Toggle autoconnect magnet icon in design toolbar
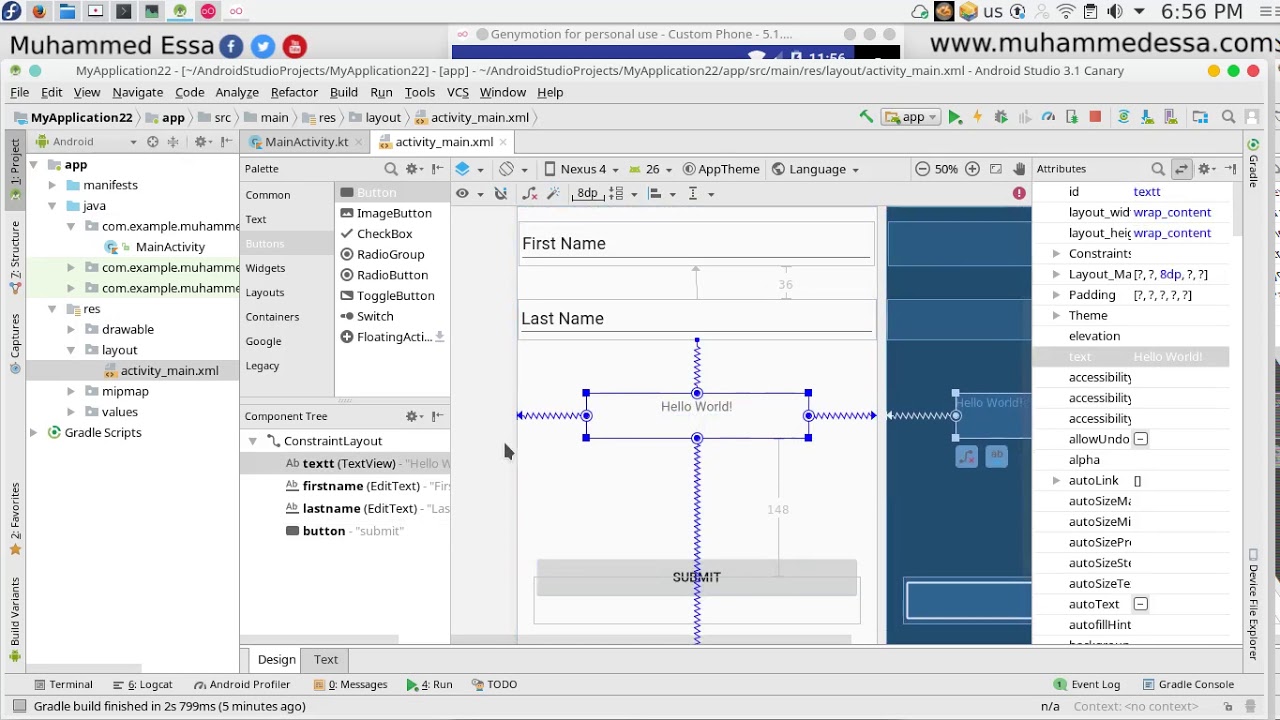This screenshot has height=720, width=1280. click(x=501, y=193)
